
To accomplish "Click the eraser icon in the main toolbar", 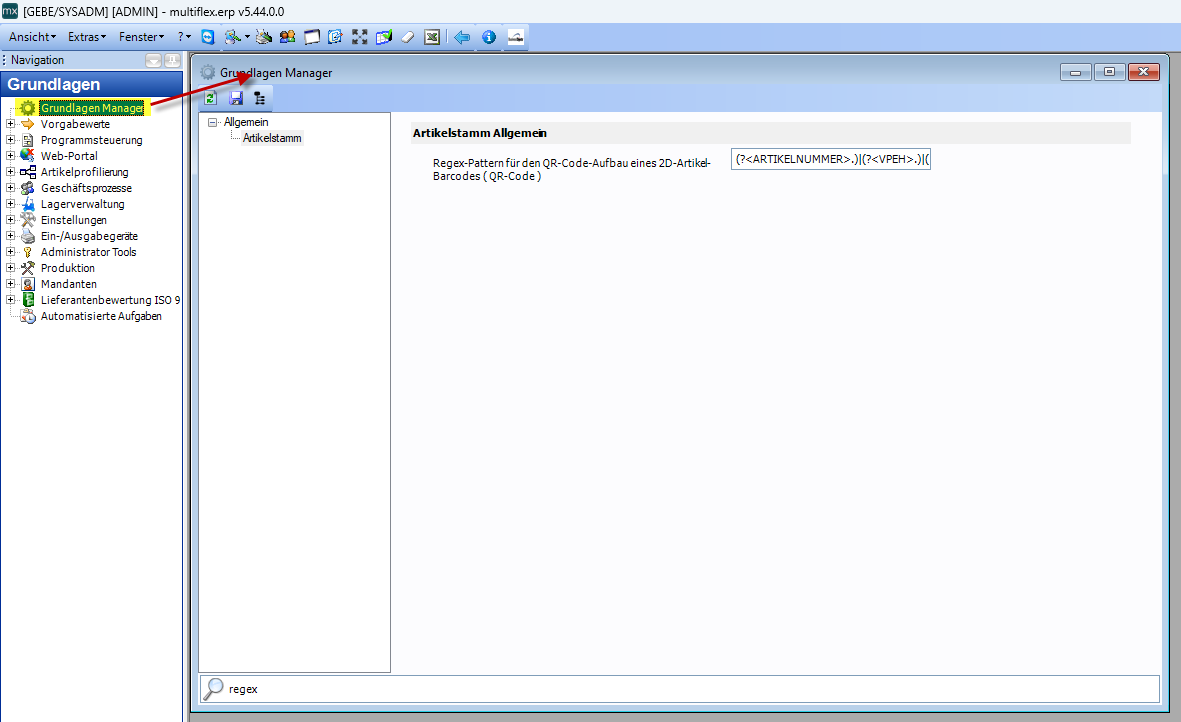I will (x=408, y=37).
